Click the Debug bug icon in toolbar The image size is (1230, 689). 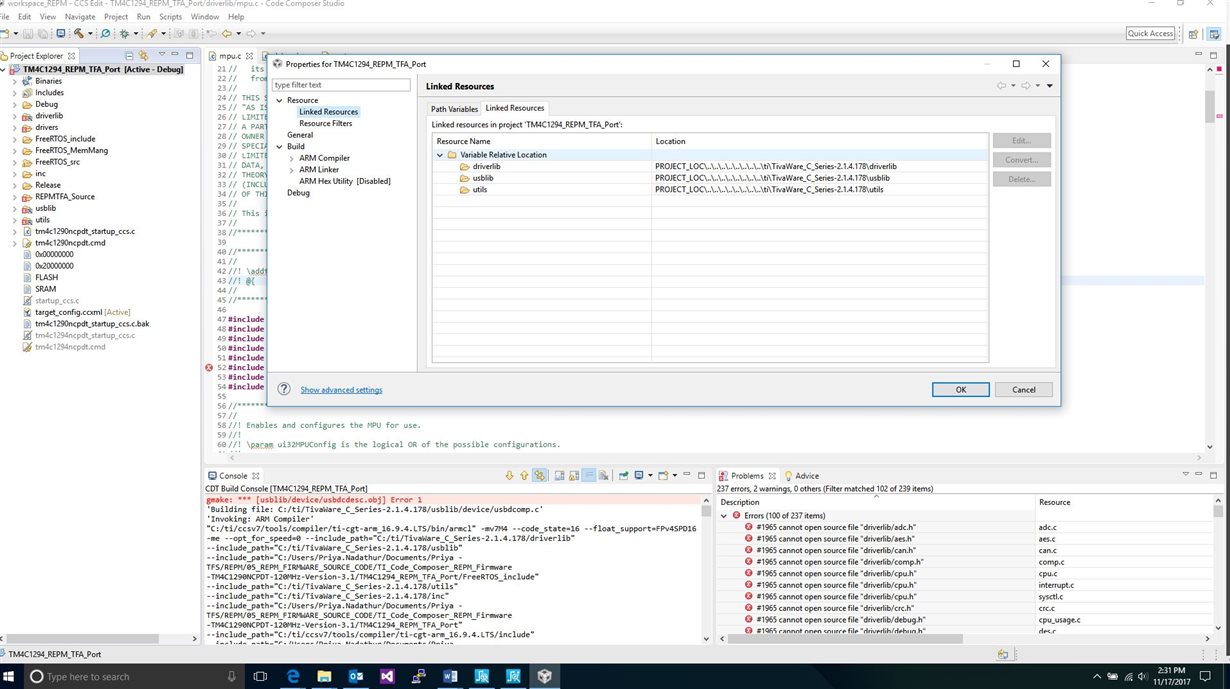click(124, 34)
